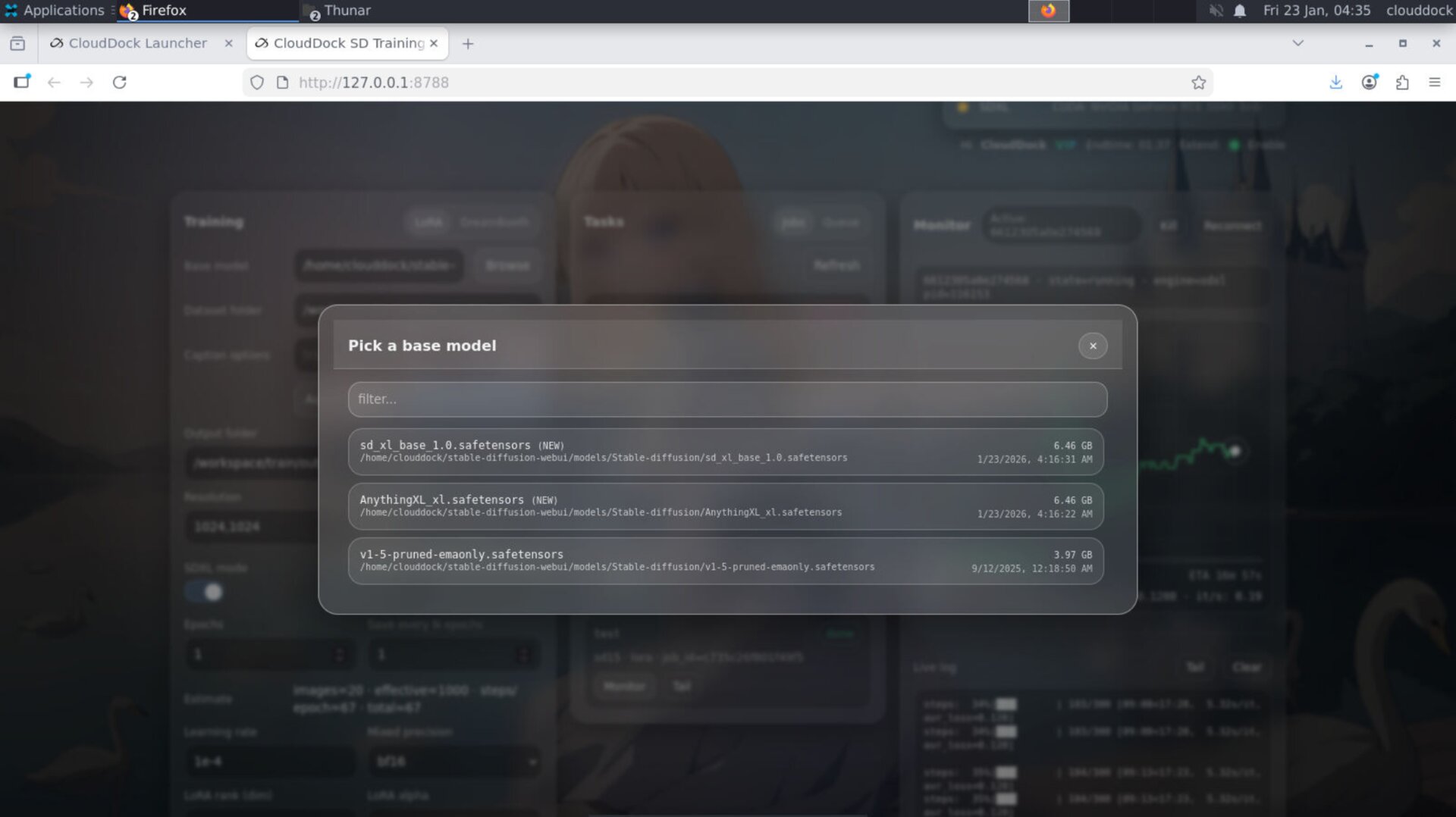Toggle the SDXL mode switch
Viewport: 1456px width, 817px height.
203,591
